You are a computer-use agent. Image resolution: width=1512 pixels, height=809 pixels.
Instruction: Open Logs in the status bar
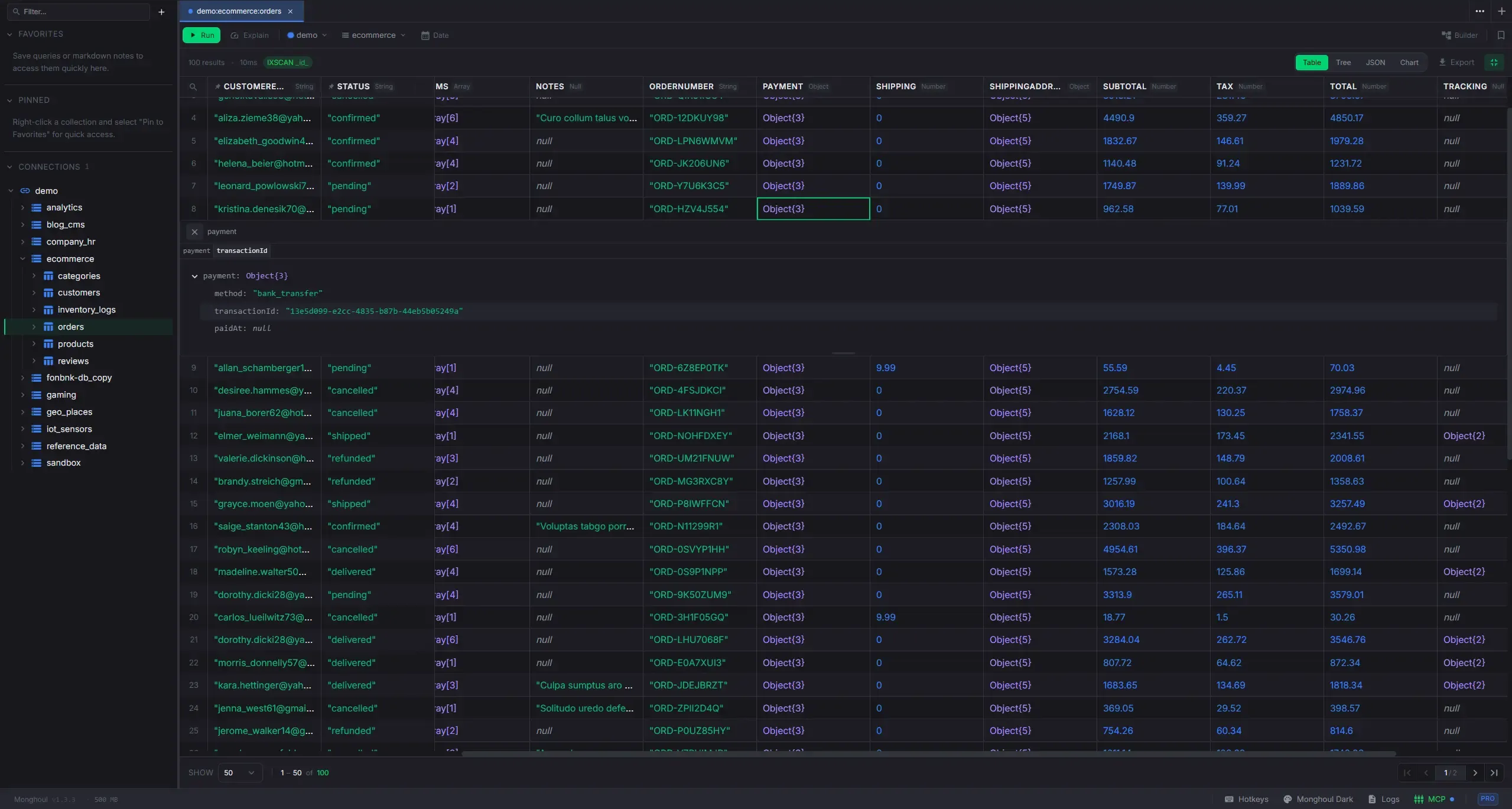[x=1384, y=799]
